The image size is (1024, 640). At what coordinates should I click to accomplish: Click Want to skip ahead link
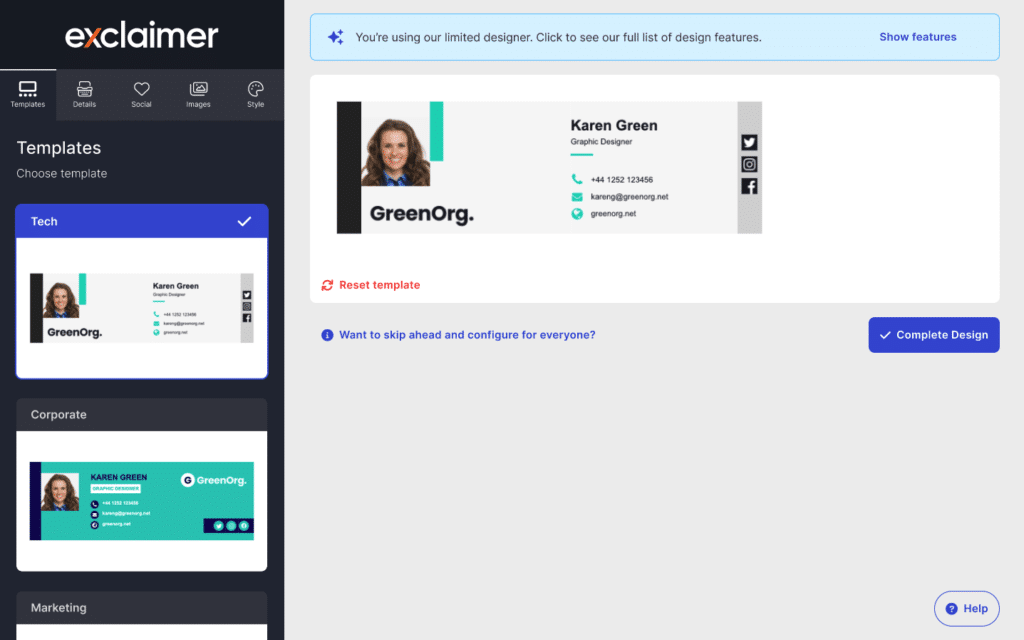[467, 335]
